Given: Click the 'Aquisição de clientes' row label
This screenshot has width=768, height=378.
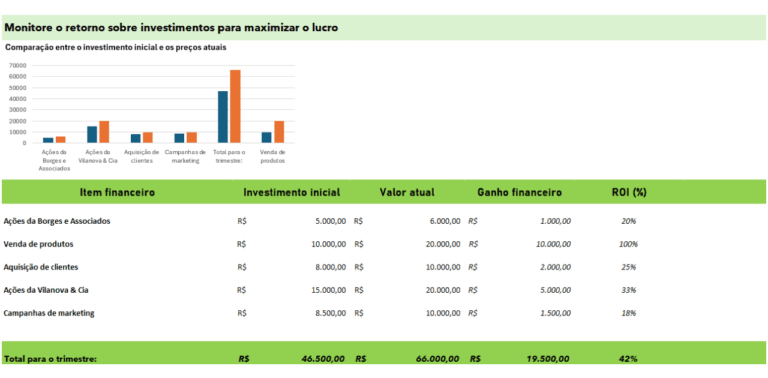Looking at the screenshot, I should (x=41, y=267).
